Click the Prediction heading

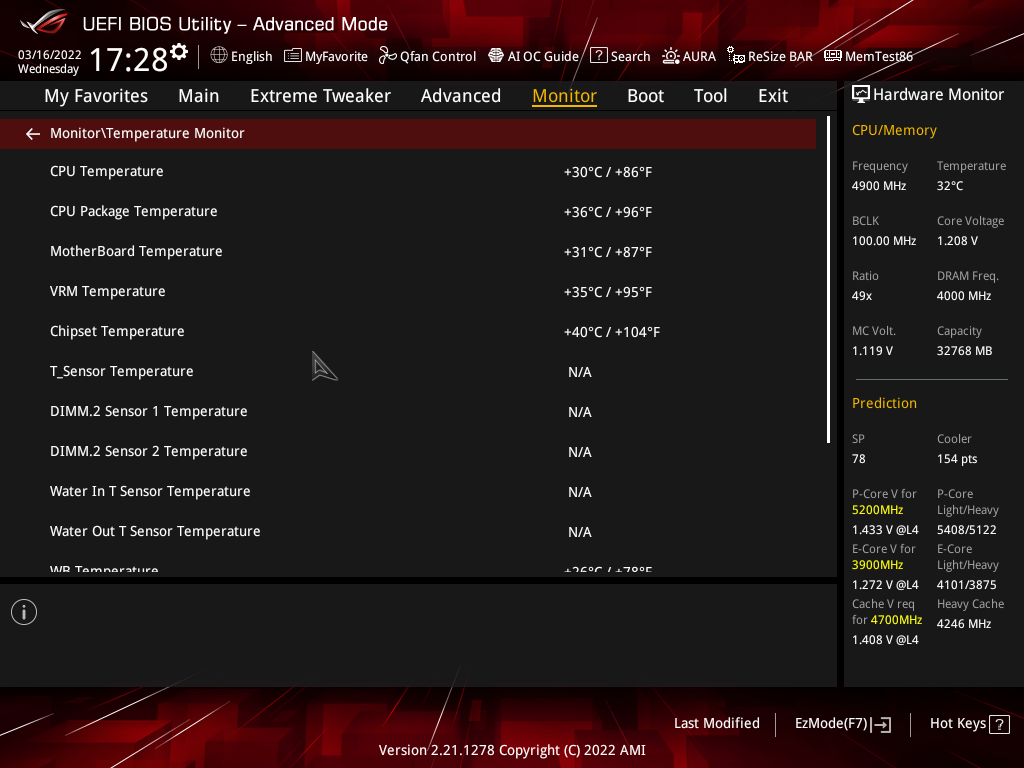pos(884,404)
